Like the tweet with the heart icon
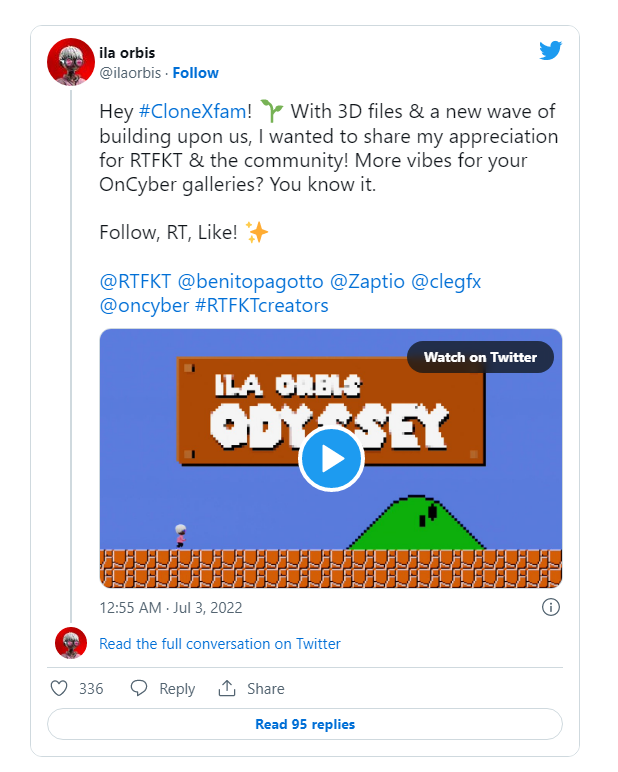This screenshot has height=772, width=618. tap(59, 688)
